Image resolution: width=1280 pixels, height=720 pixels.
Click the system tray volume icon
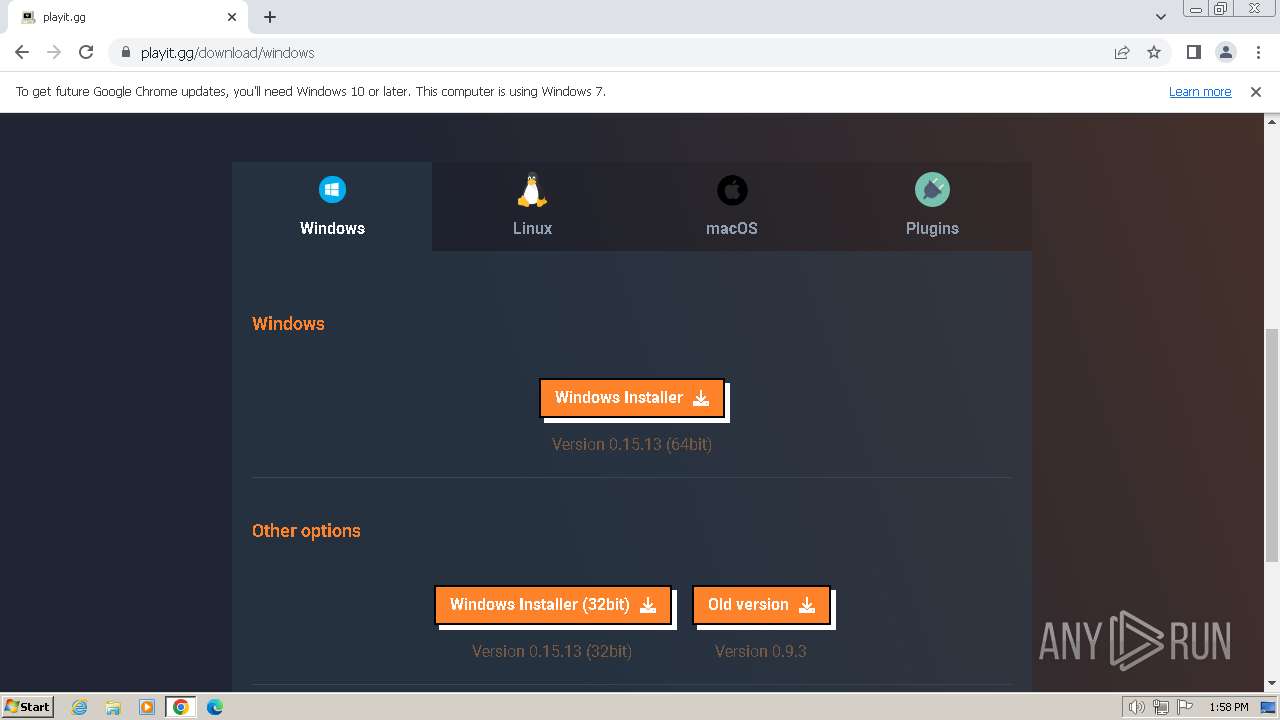pos(1137,707)
